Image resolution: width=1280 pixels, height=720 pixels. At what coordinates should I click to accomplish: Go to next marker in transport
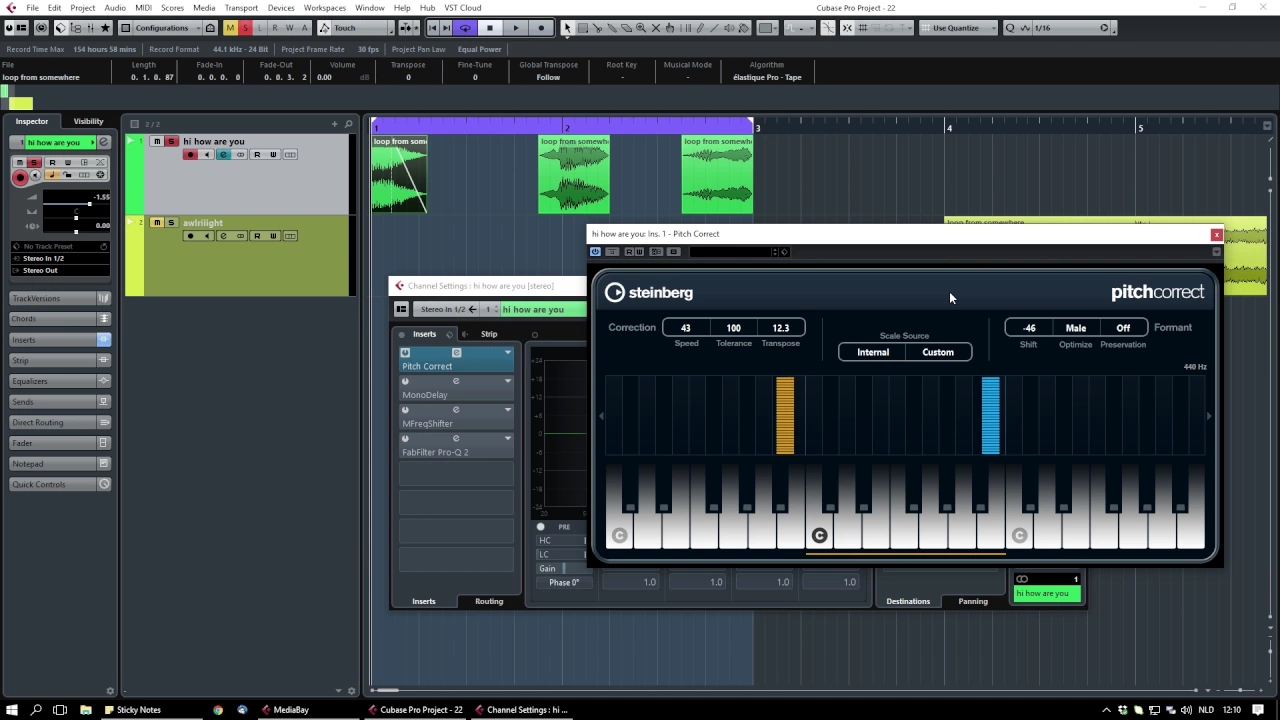click(446, 28)
